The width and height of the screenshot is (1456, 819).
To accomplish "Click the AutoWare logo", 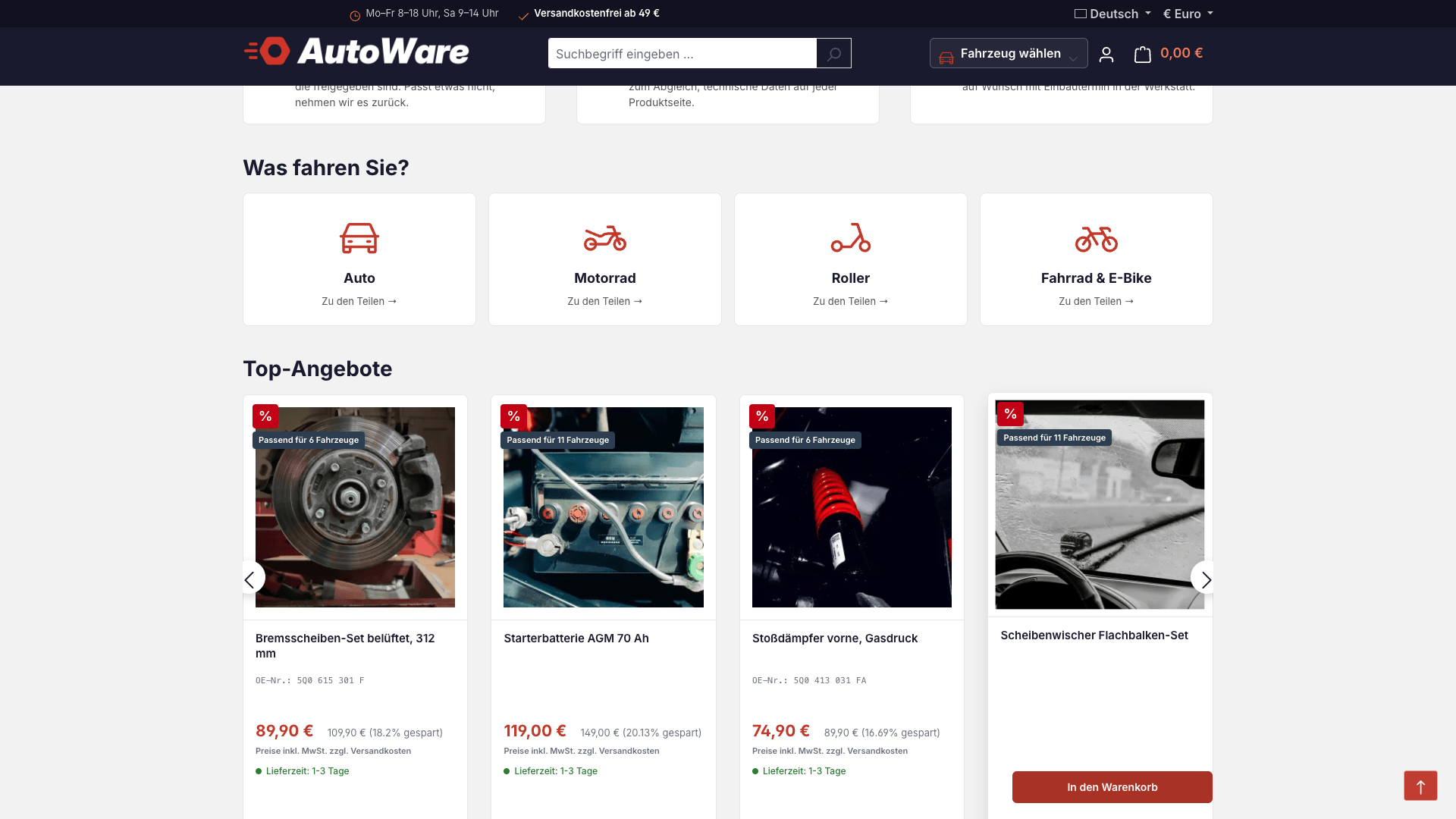I will (x=356, y=51).
